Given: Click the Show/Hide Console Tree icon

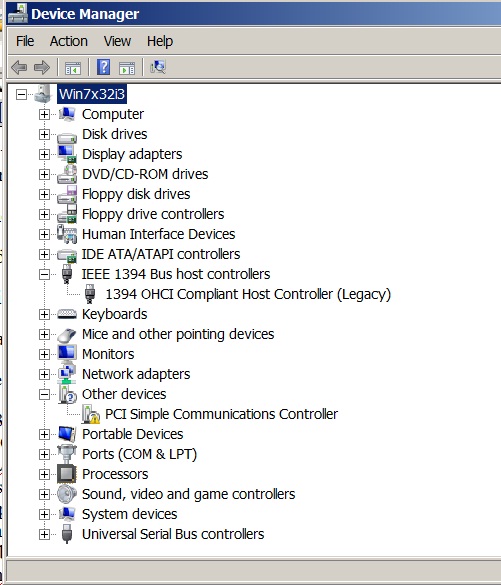Looking at the screenshot, I should [73, 68].
